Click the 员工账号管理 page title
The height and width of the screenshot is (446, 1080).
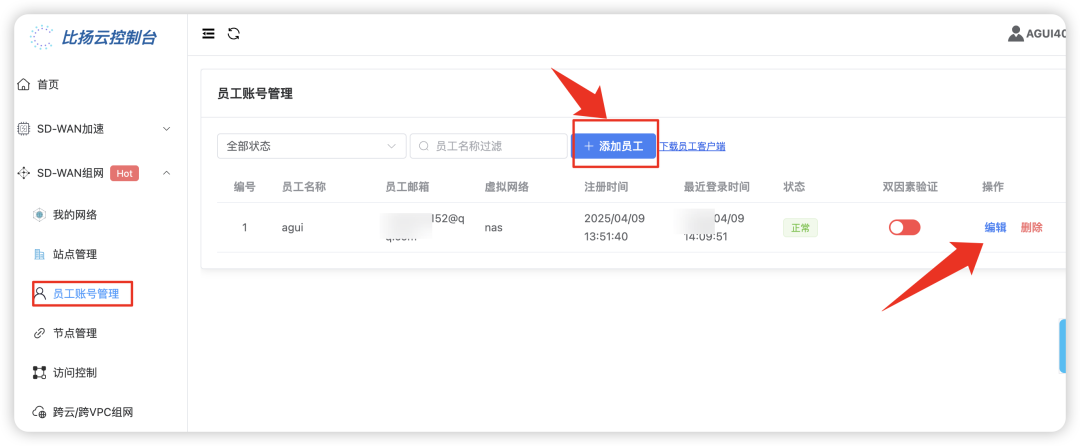[255, 94]
